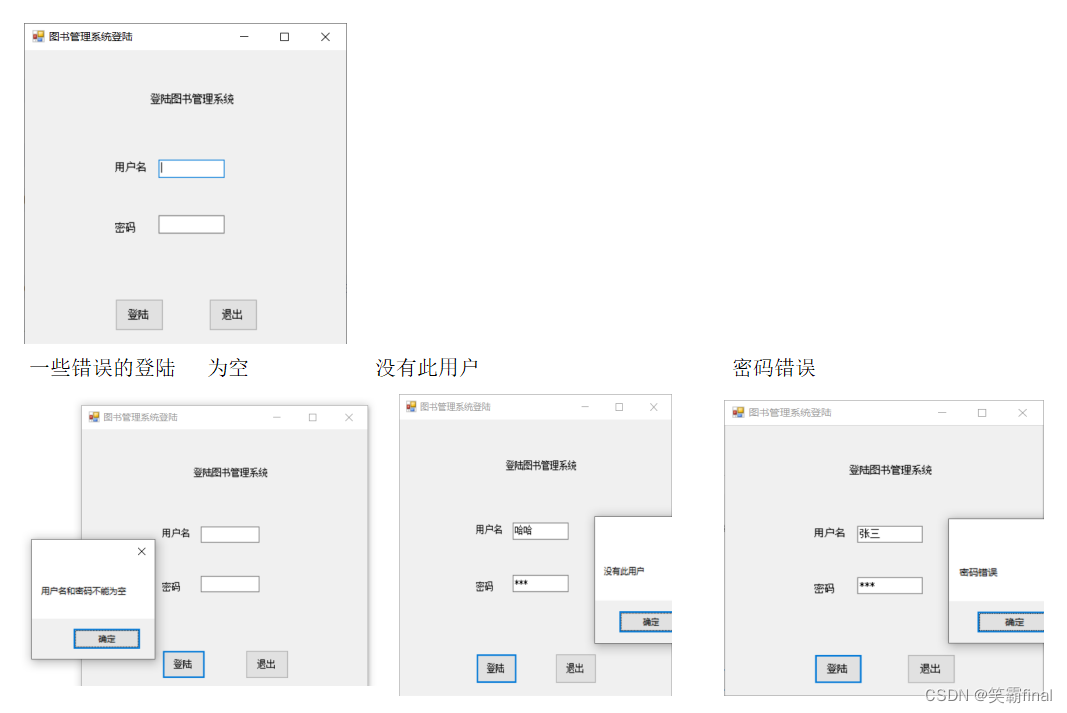Click the app icon in the title bar of the window with no error dialog

click(x=38, y=36)
